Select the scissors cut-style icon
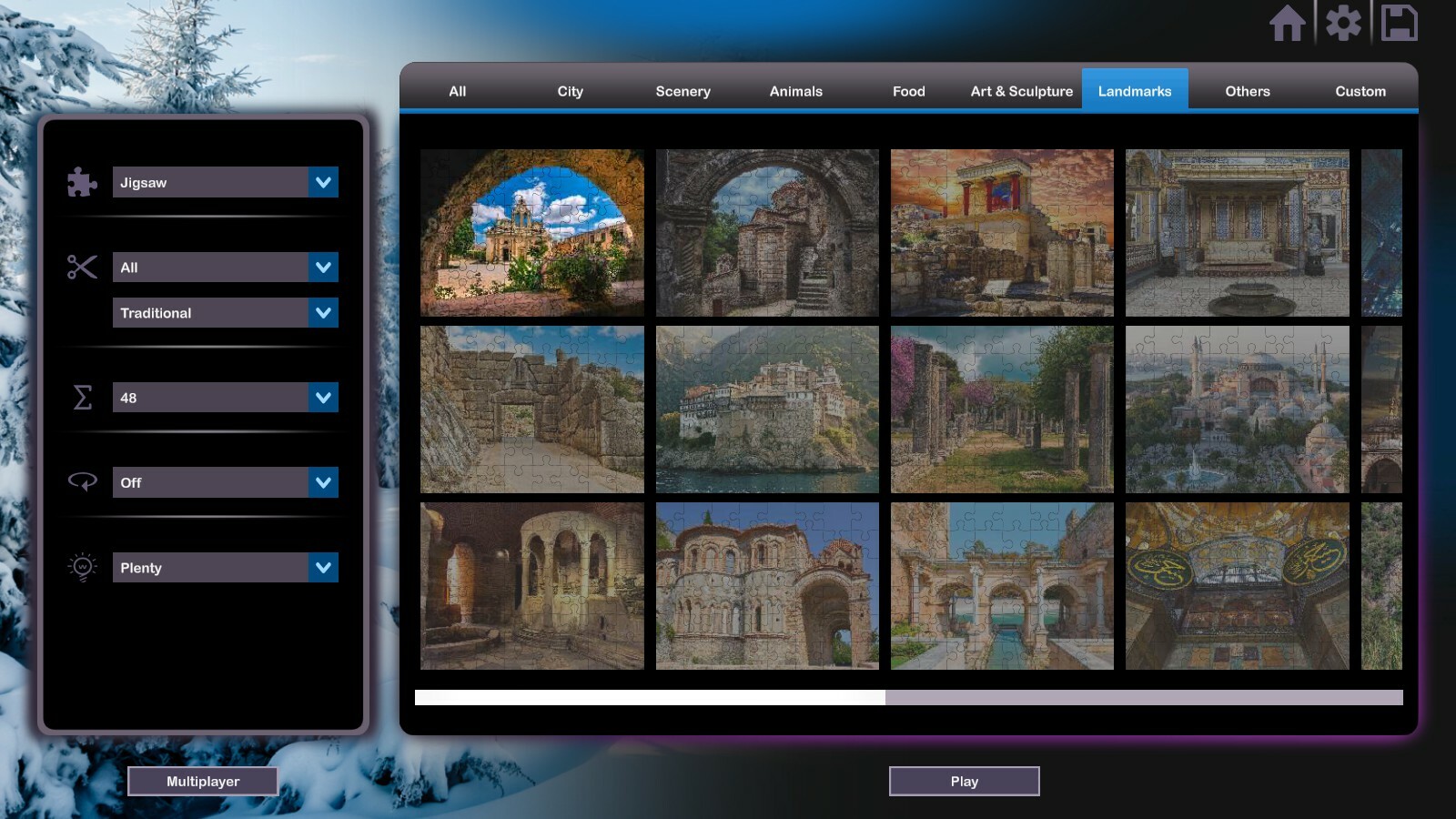 (x=82, y=267)
